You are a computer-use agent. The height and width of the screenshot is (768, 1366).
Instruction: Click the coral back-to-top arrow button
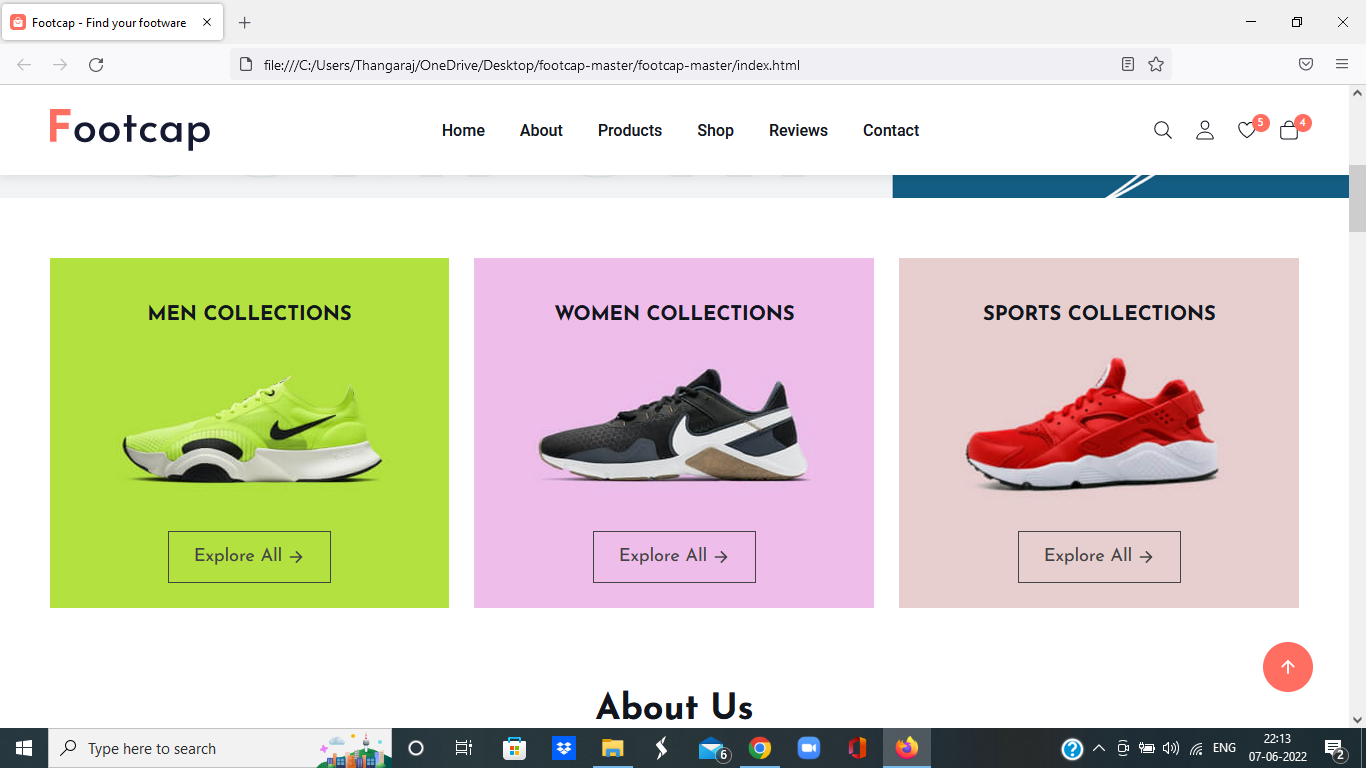click(x=1288, y=667)
